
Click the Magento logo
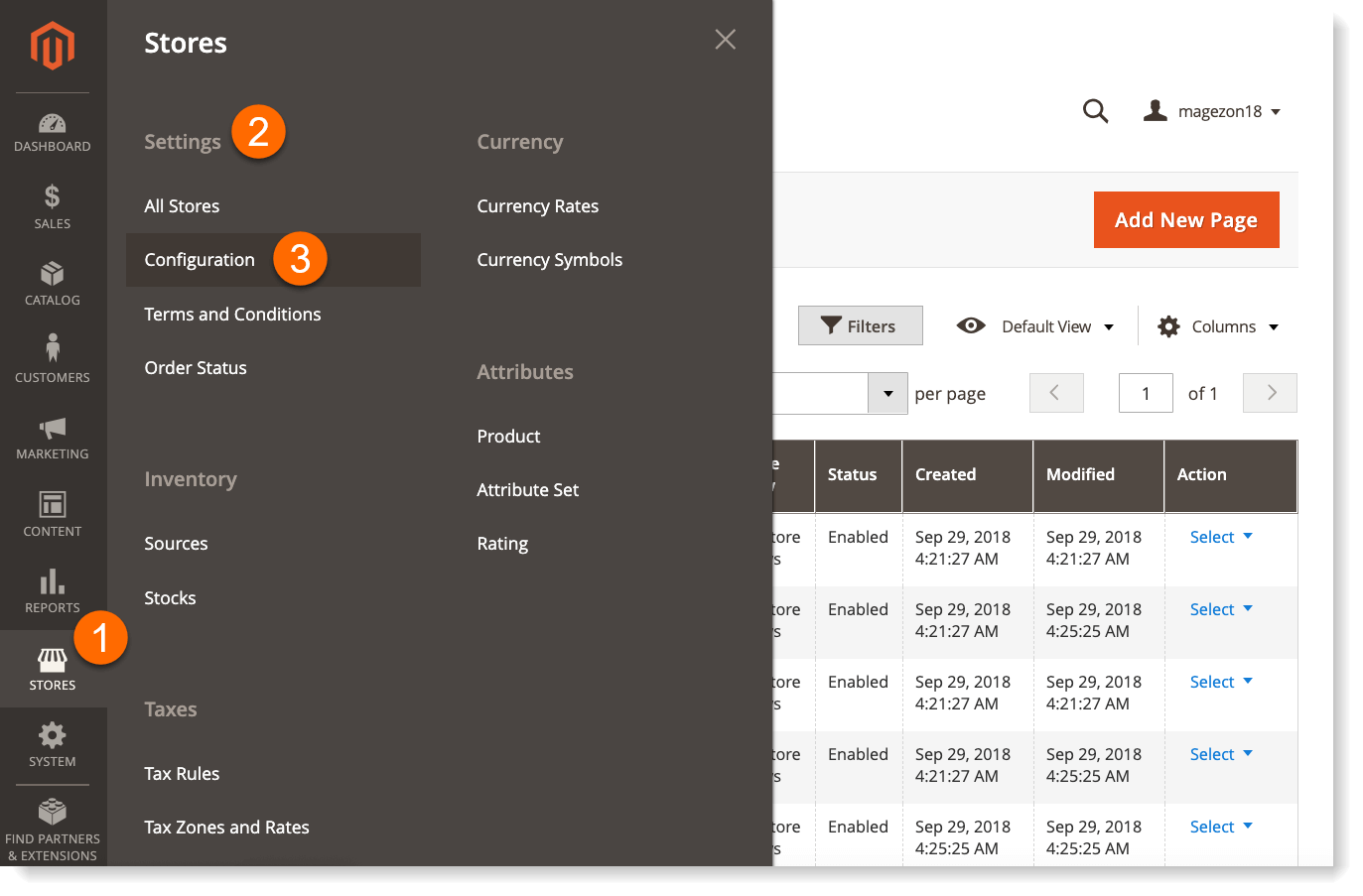coord(52,45)
